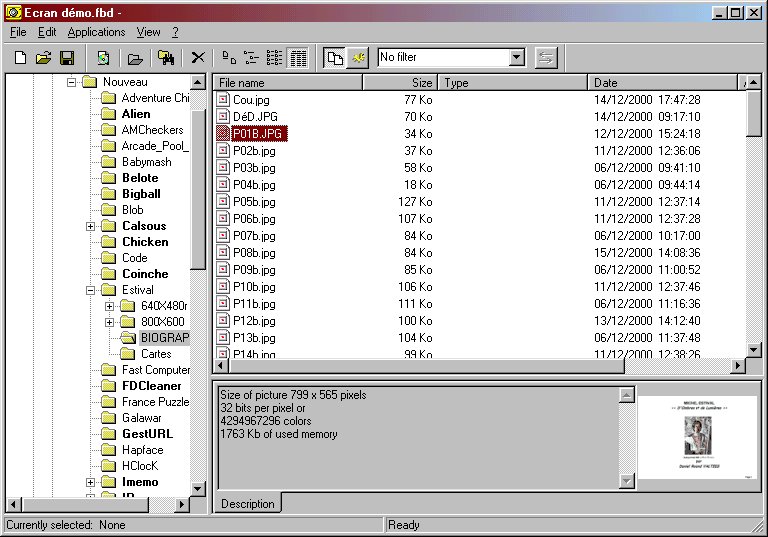Viewport: 768px width, 537px height.
Task: Expand the Calsous folder node
Action: 91,226
